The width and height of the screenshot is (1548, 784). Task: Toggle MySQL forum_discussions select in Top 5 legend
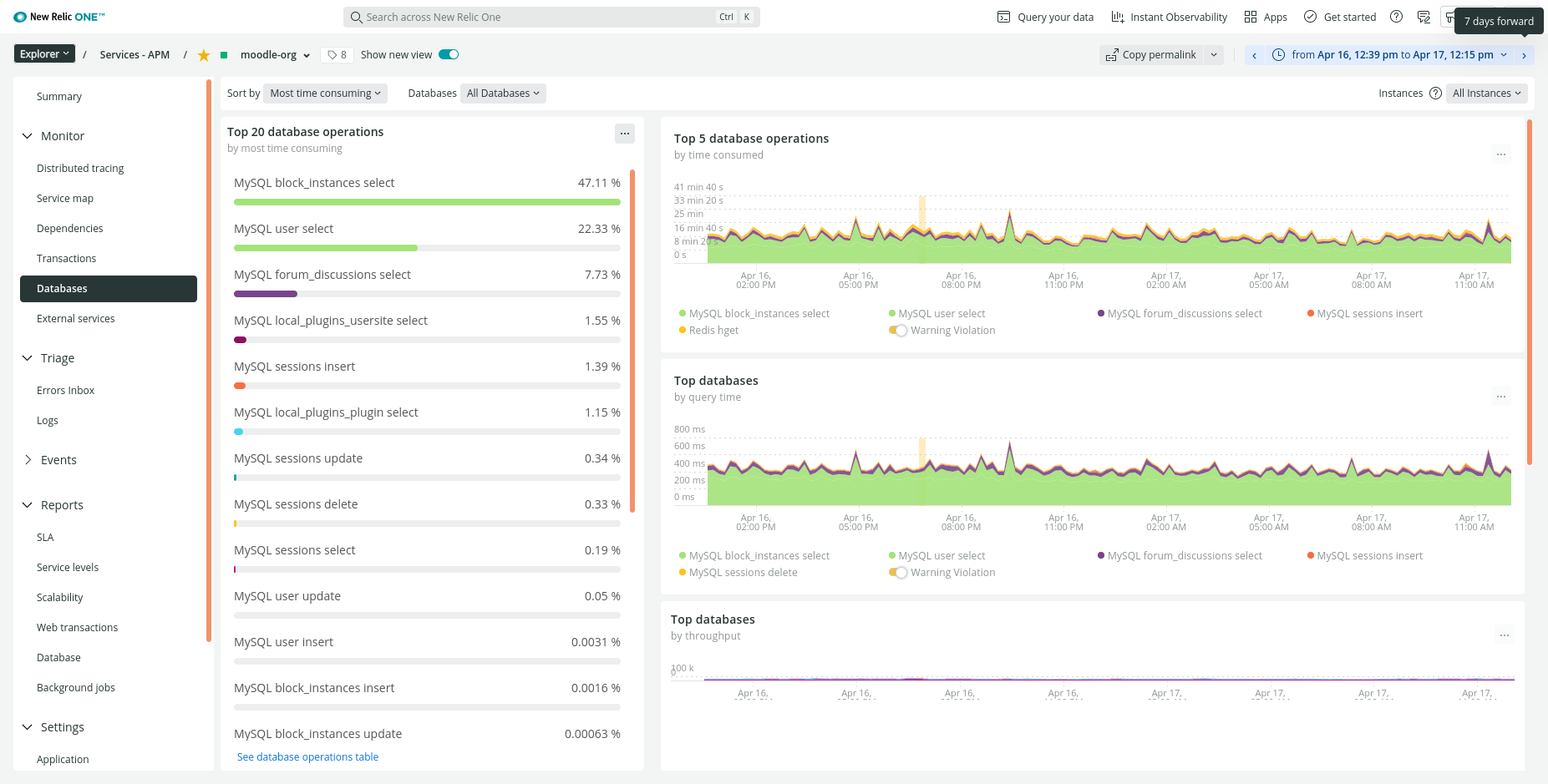1180,314
